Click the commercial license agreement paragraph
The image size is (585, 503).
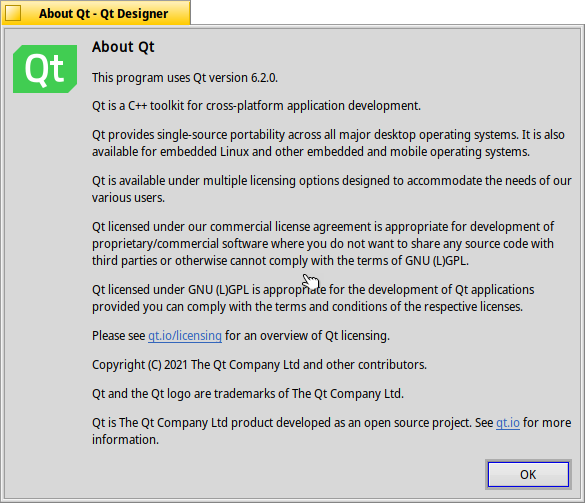(x=323, y=243)
